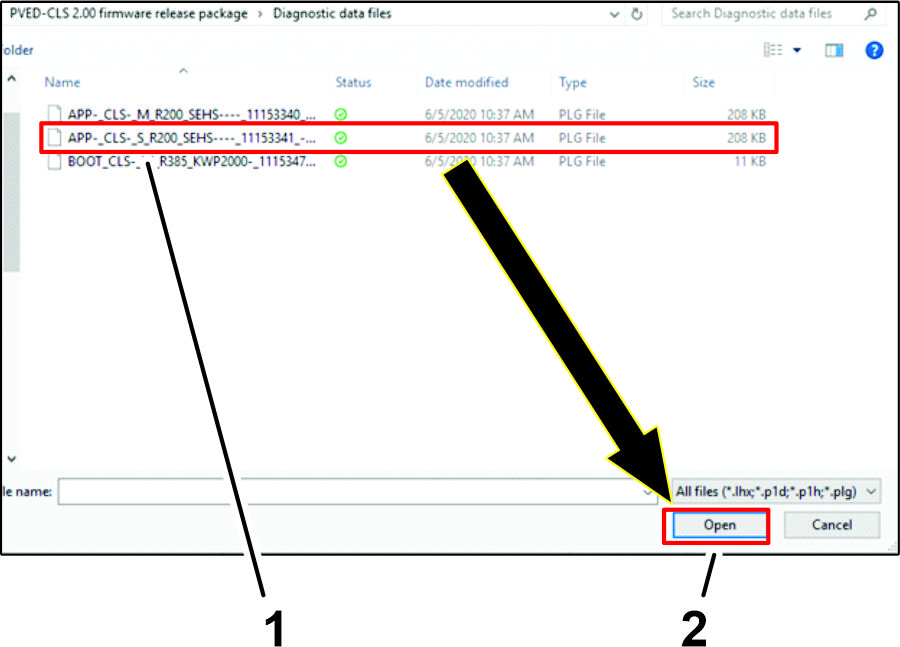
Task: Click the change view layout icon
Action: [774, 50]
